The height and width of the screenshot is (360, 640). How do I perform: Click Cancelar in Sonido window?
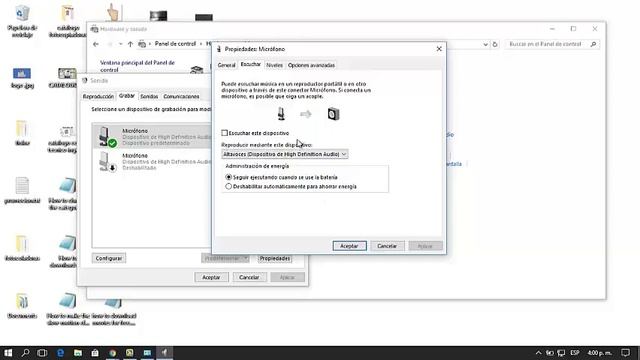tap(249, 277)
